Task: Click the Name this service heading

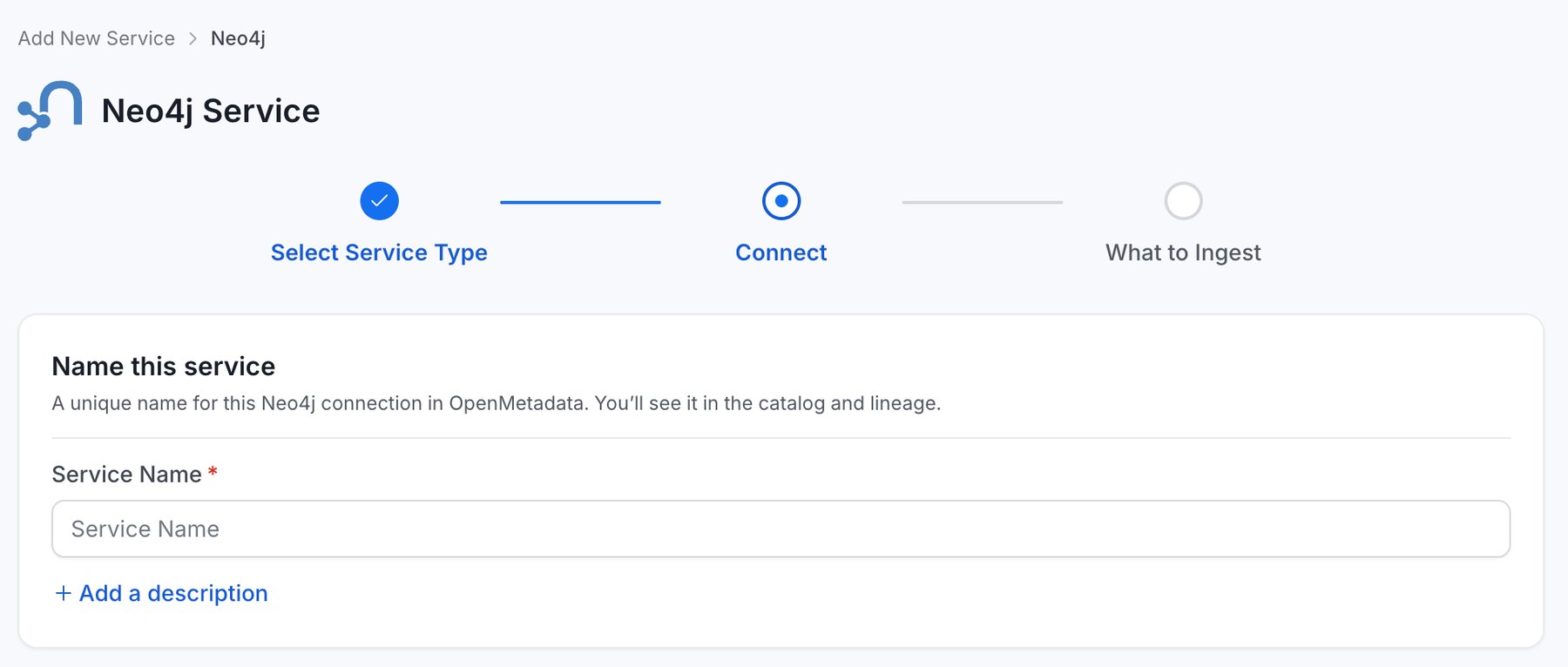Action: (164, 367)
